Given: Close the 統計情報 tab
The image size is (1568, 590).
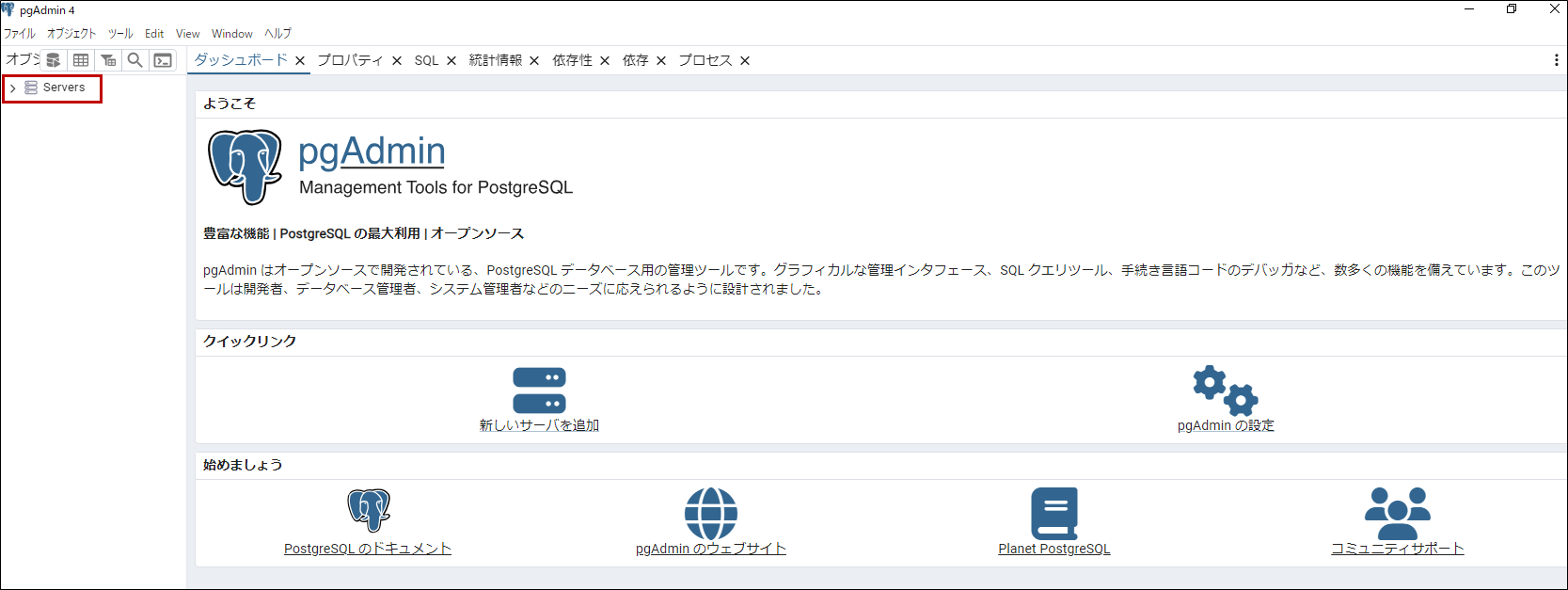Looking at the screenshot, I should pos(534,60).
